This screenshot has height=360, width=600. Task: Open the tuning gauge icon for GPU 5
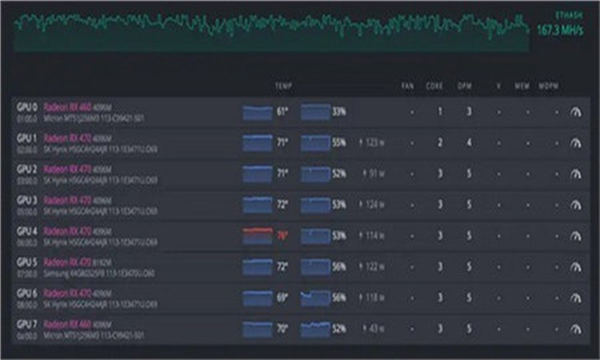pyautogui.click(x=576, y=267)
